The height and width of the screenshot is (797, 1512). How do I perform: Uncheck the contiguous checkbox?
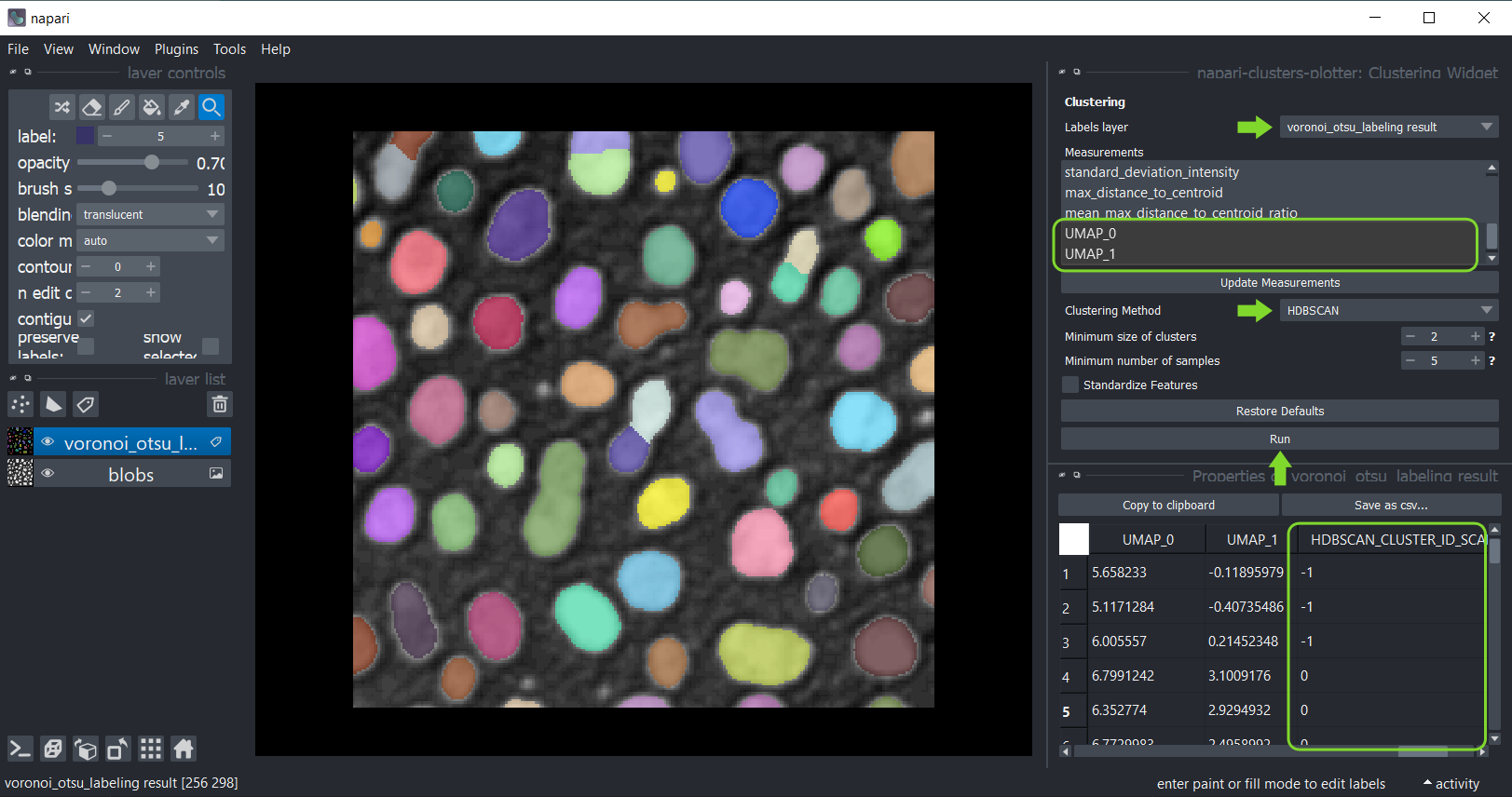[x=86, y=318]
